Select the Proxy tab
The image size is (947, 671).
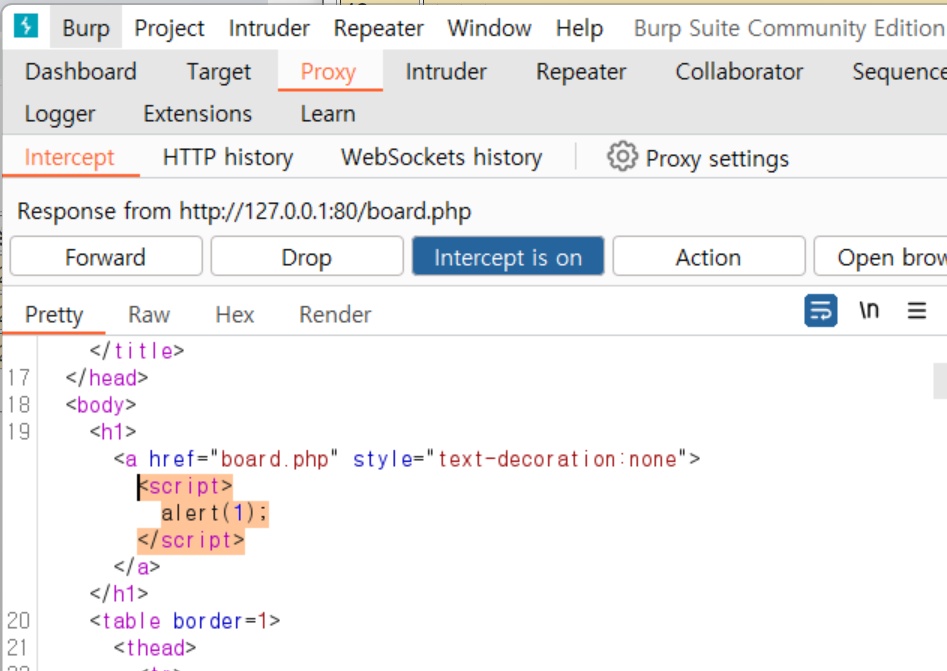click(x=329, y=72)
